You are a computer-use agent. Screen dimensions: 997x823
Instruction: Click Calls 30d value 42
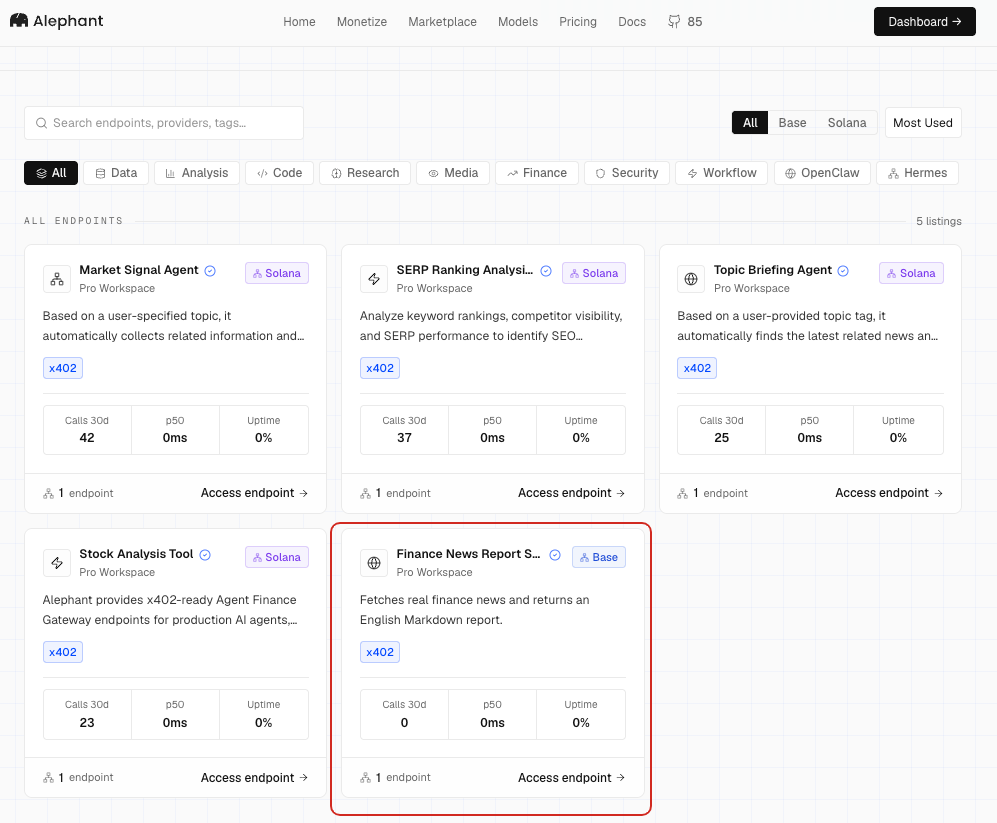(x=87, y=438)
